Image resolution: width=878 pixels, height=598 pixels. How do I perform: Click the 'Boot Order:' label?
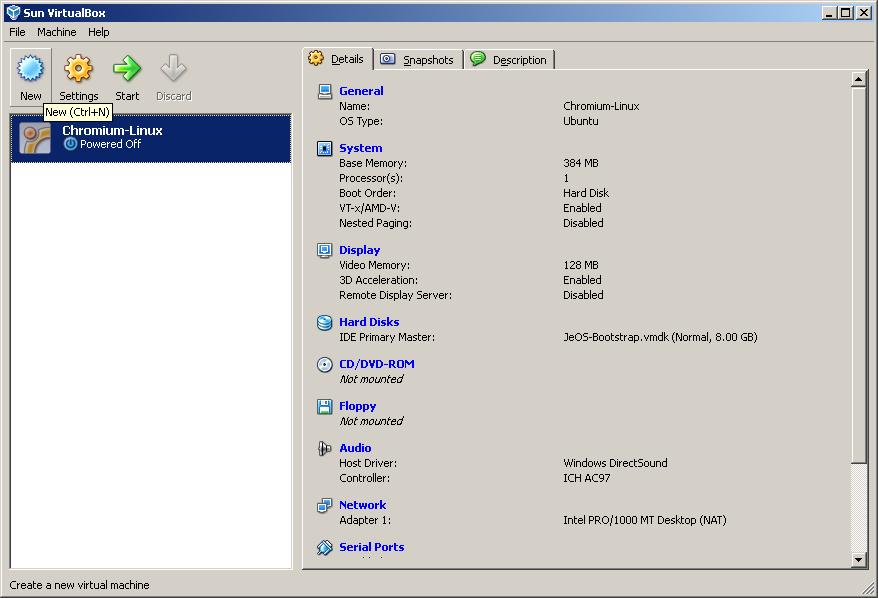pos(367,193)
